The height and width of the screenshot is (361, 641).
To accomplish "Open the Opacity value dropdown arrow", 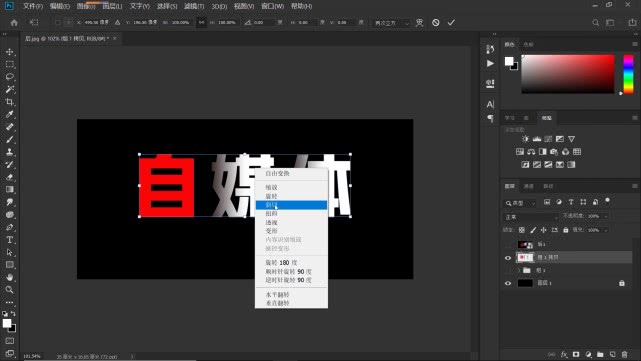I will [x=606, y=216].
